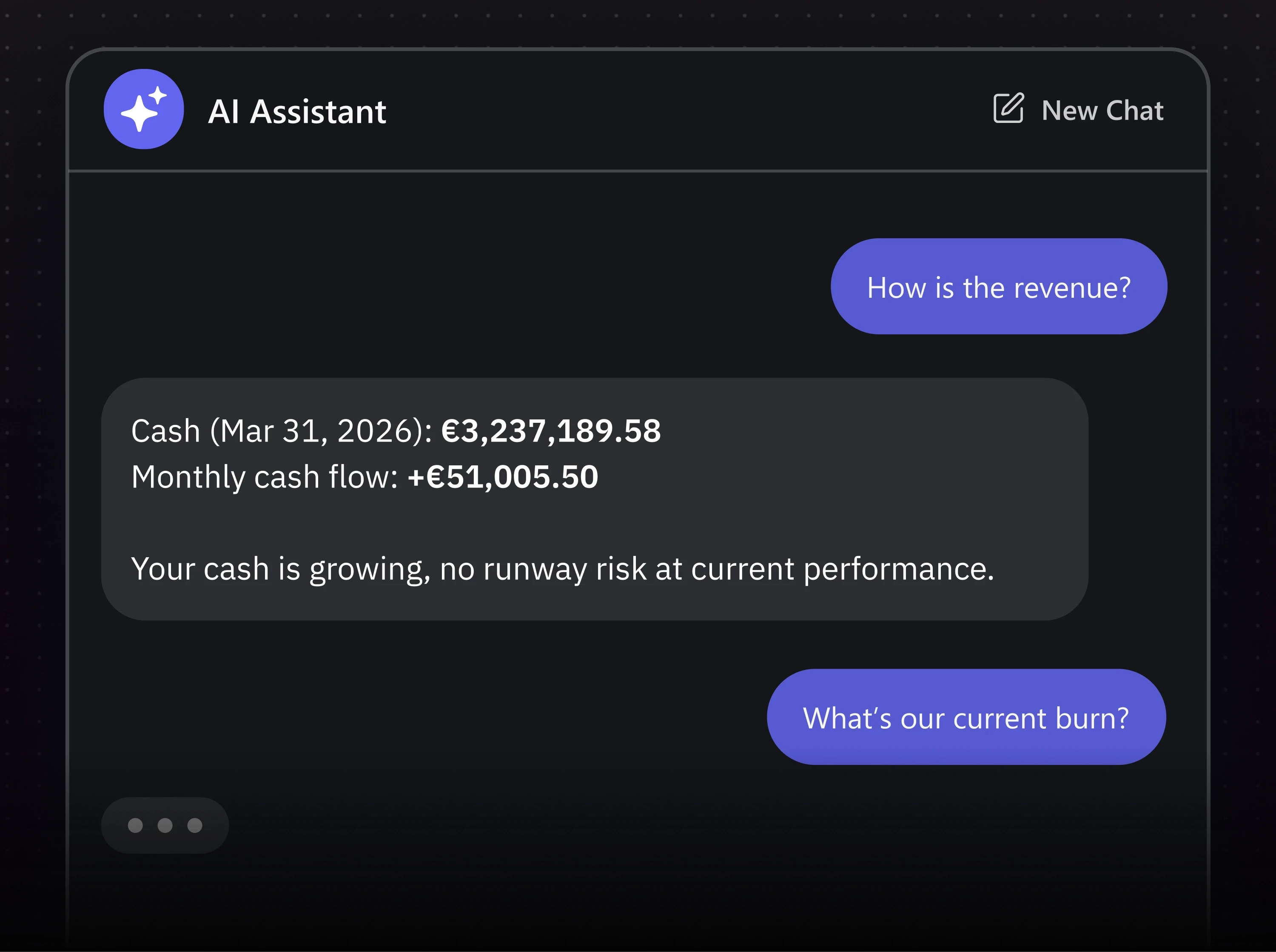Image resolution: width=1276 pixels, height=952 pixels.
Task: Click the New Chat pencil icon
Action: [x=1008, y=108]
